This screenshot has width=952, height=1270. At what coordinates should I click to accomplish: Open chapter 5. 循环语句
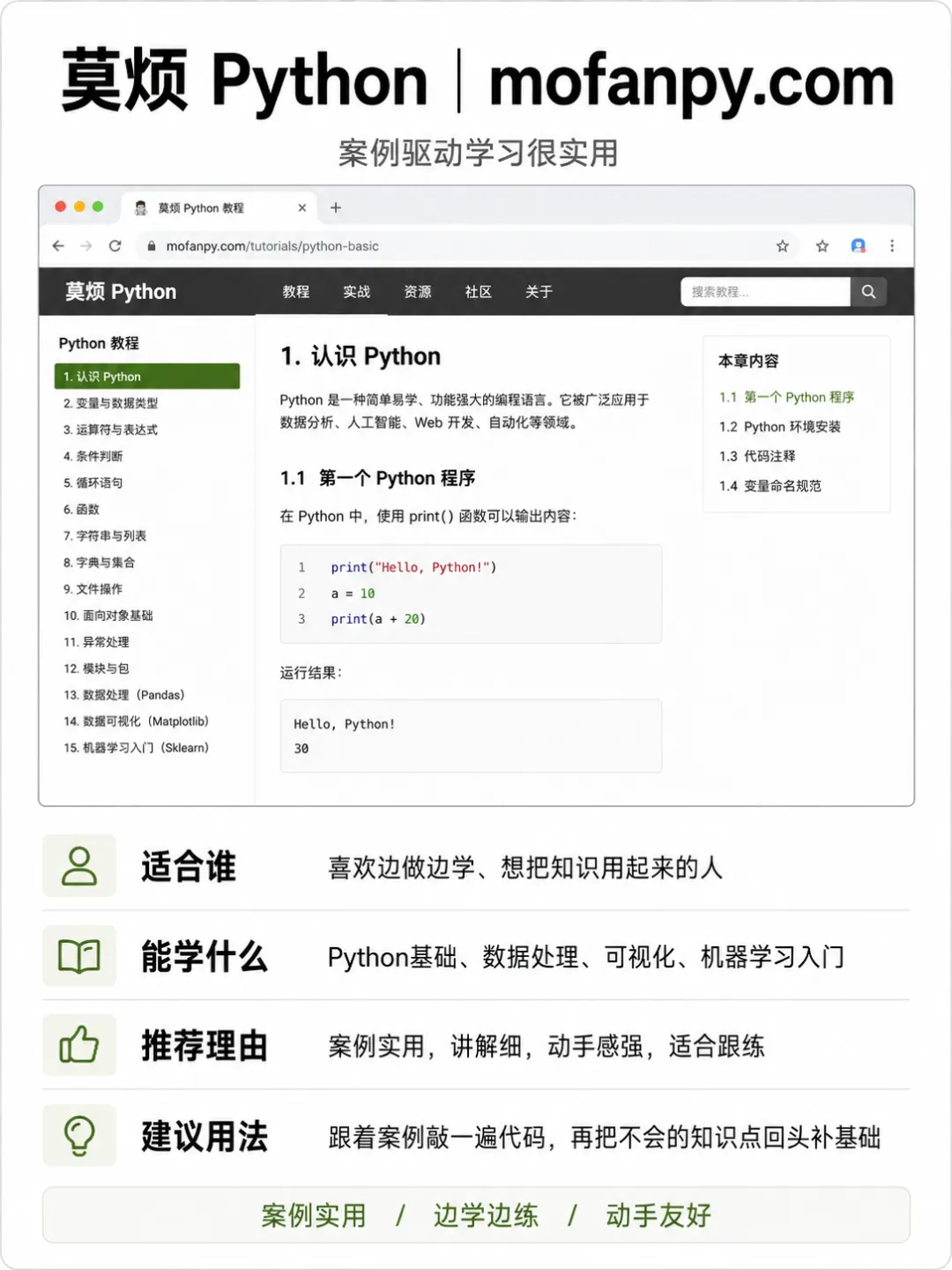(x=93, y=482)
